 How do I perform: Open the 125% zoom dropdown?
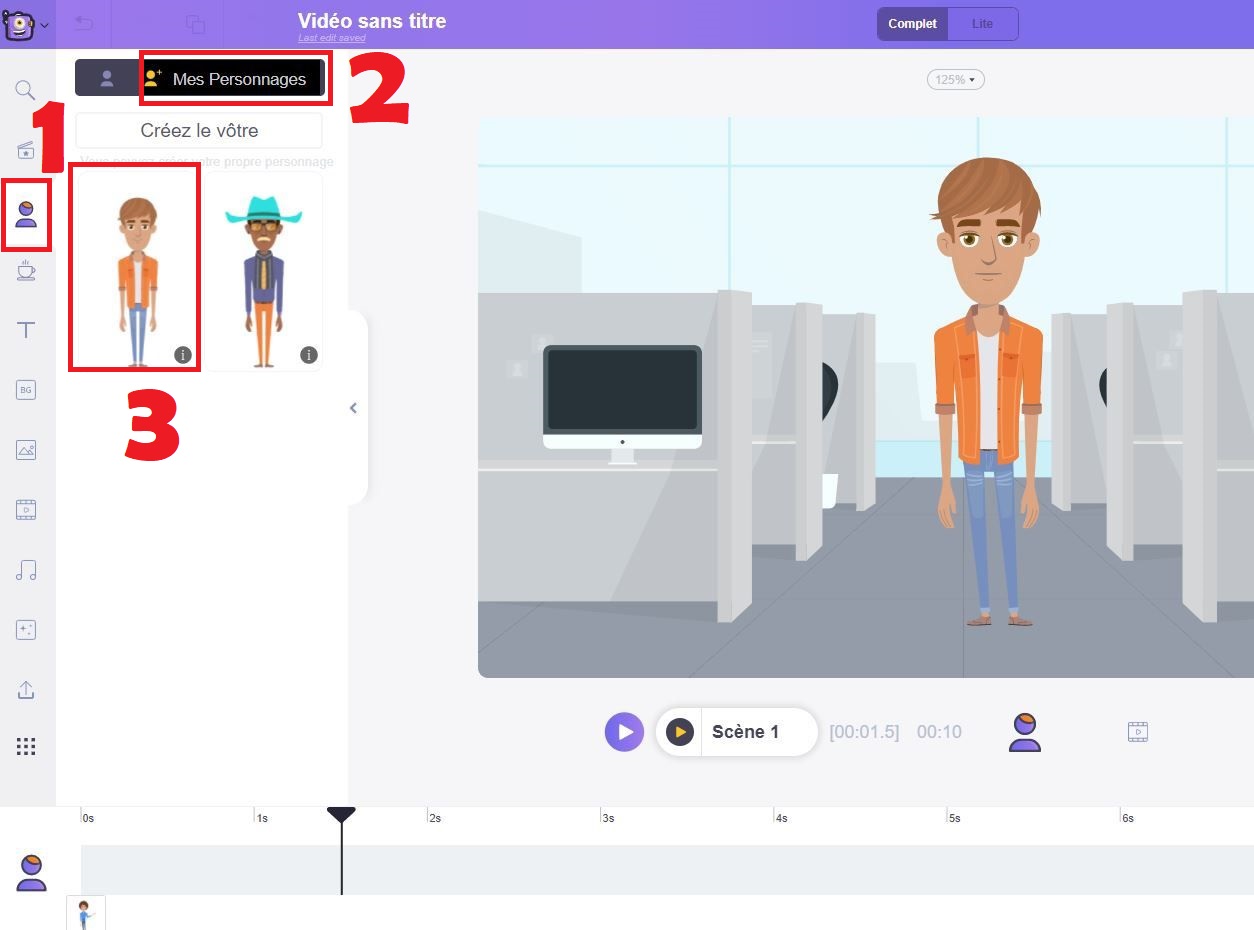click(x=955, y=79)
